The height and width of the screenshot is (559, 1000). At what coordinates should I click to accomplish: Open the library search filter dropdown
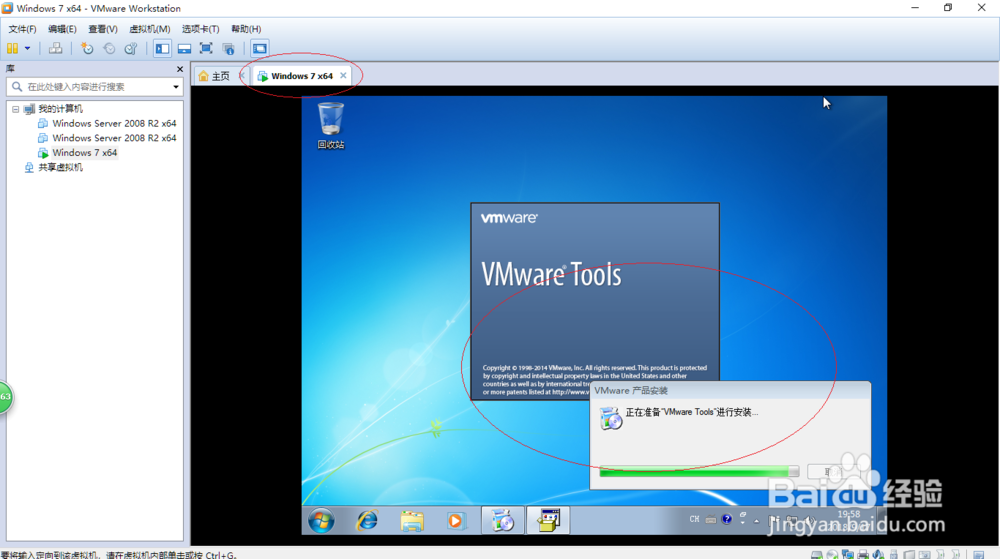[176, 87]
